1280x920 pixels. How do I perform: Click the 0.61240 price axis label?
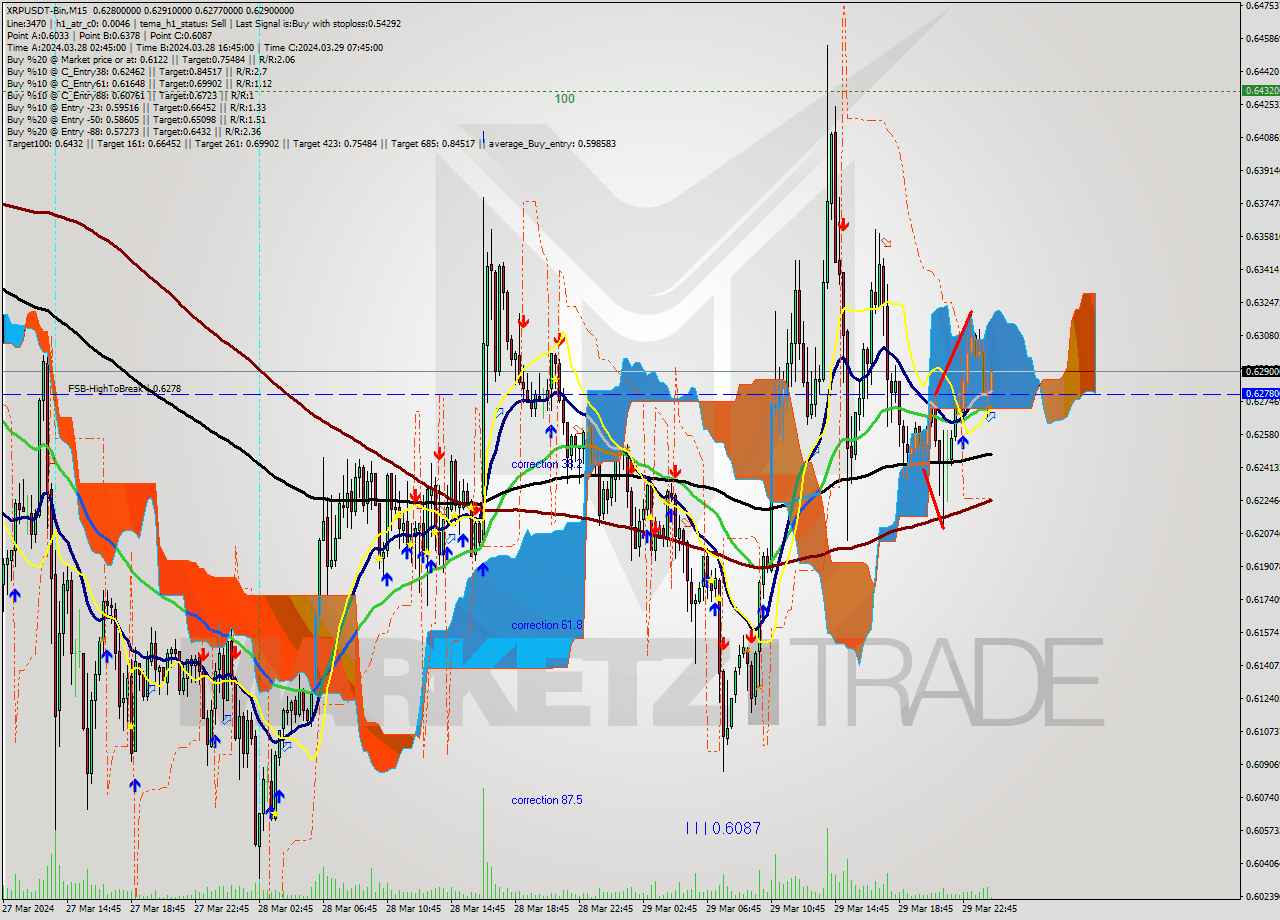pyautogui.click(x=1262, y=699)
